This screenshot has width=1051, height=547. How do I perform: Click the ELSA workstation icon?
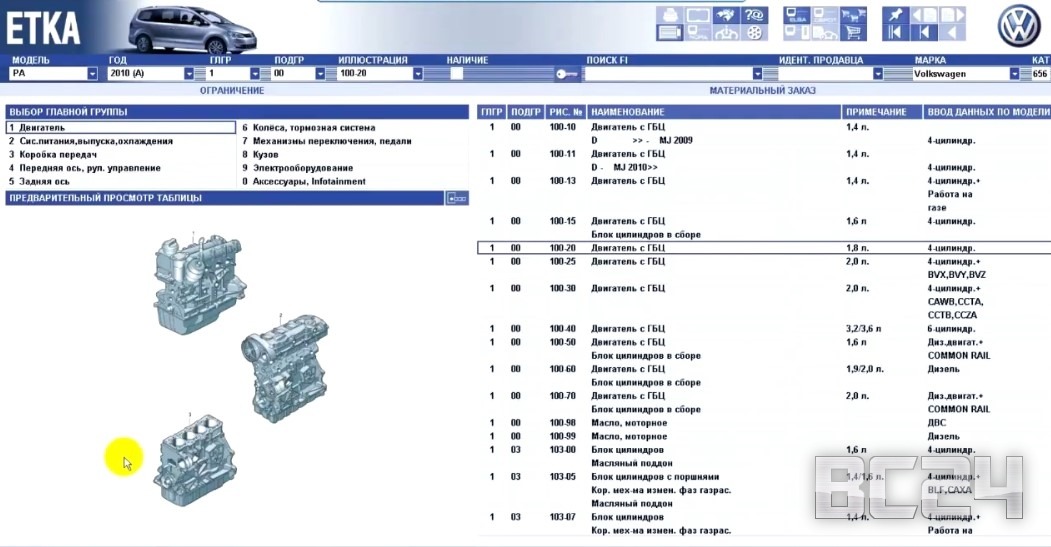798,16
